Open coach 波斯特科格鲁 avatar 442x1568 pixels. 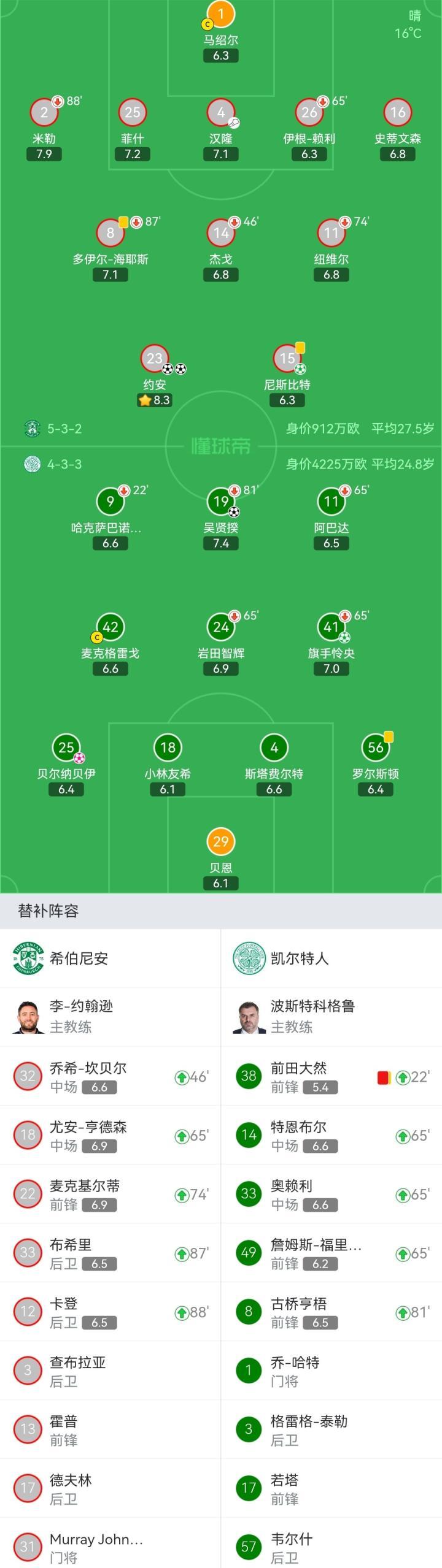click(x=249, y=1017)
